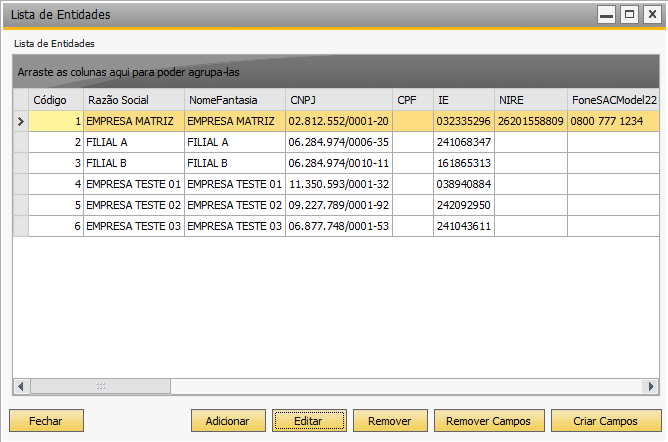Click the Criar Campos button

[606, 421]
